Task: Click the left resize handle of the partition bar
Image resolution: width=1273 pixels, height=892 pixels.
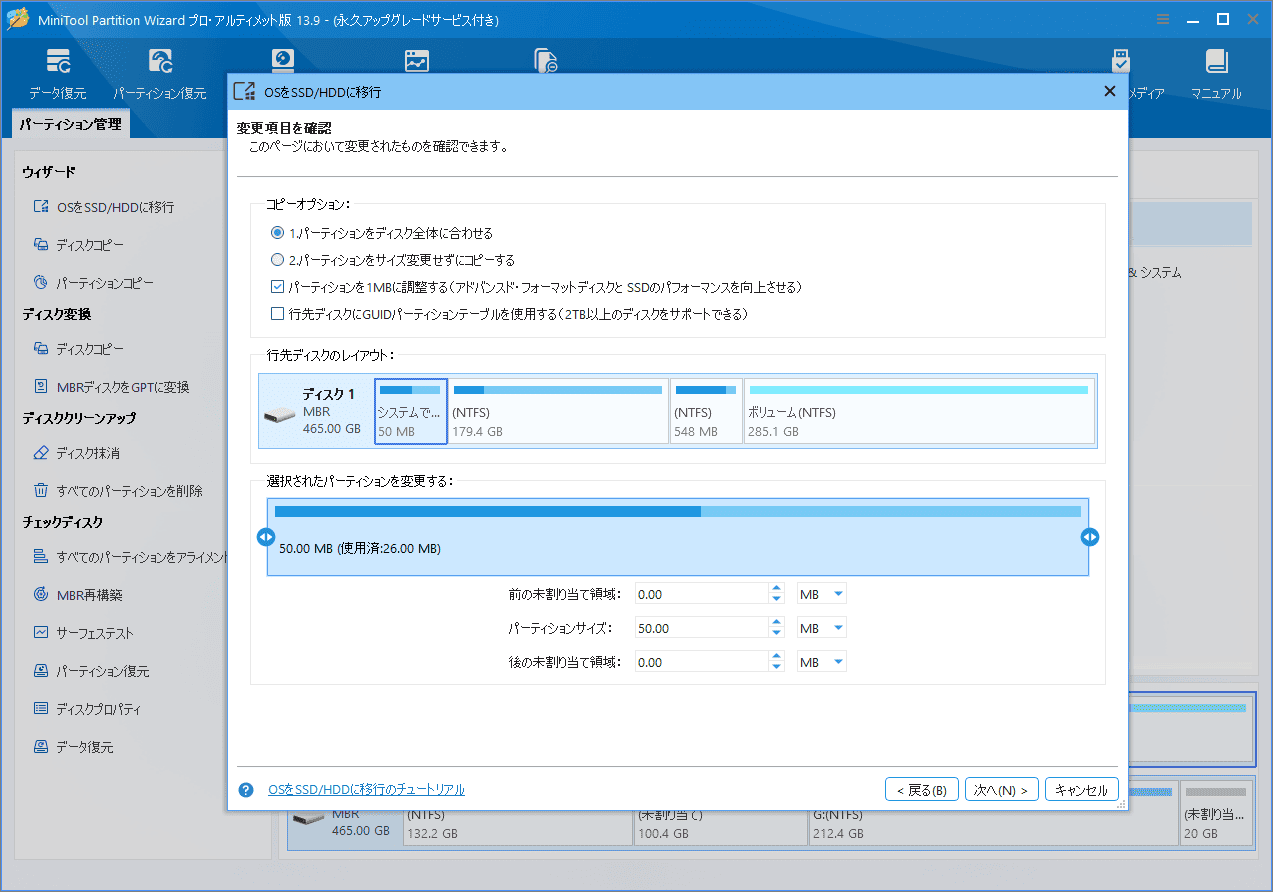Action: coord(265,537)
